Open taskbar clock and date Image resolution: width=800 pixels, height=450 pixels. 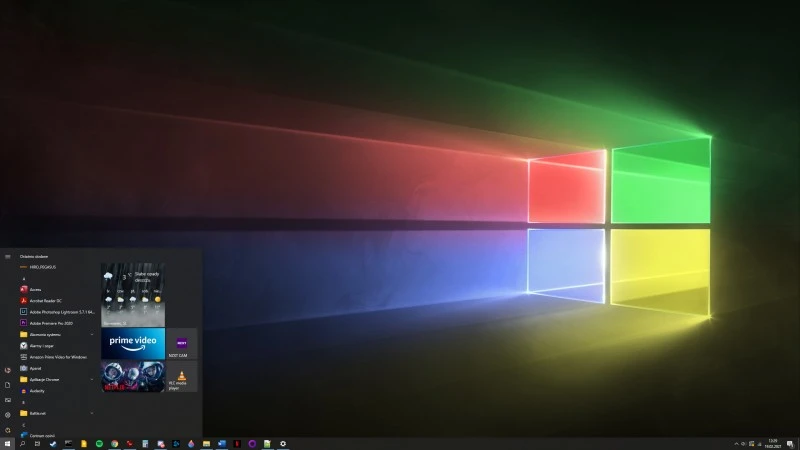tap(773, 444)
